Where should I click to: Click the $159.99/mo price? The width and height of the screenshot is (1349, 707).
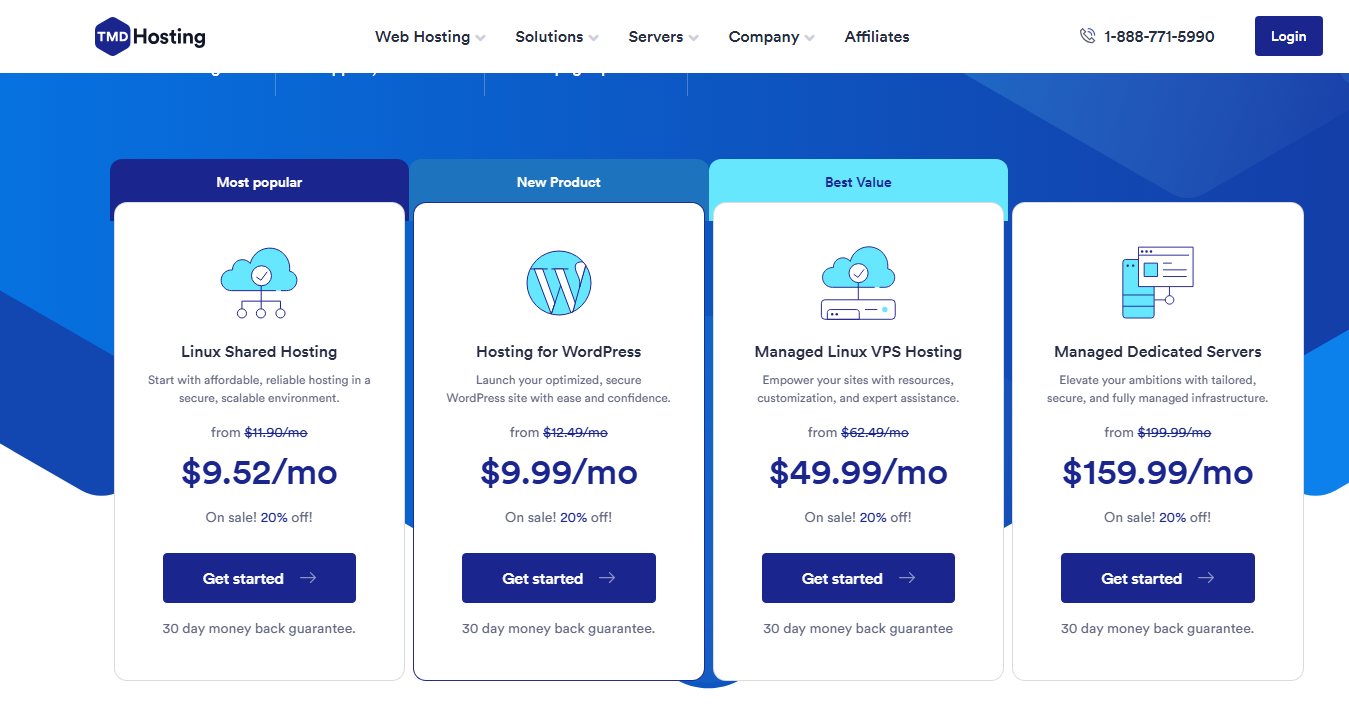1158,472
